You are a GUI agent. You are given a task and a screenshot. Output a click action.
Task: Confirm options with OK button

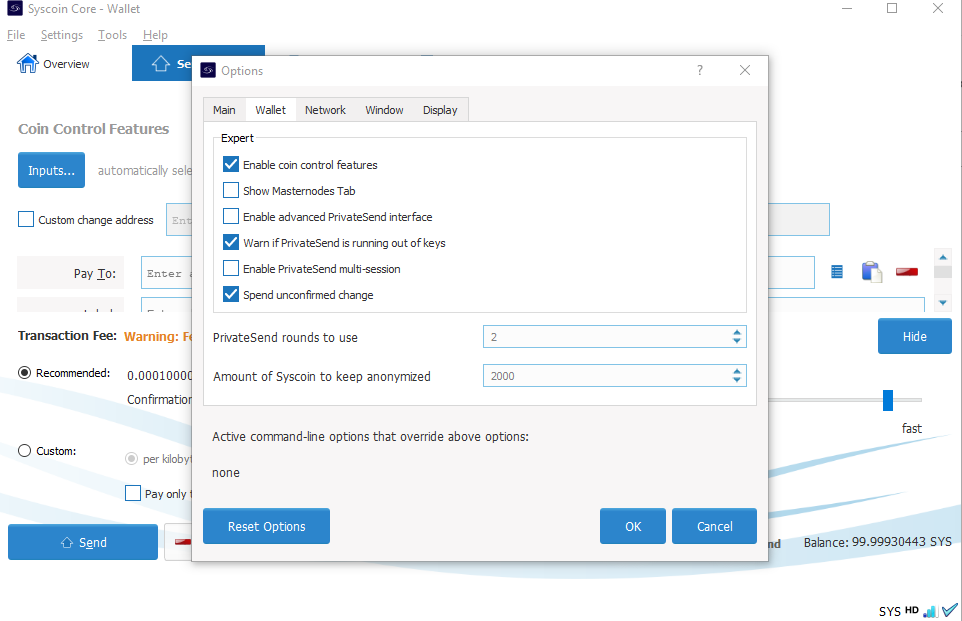click(633, 526)
